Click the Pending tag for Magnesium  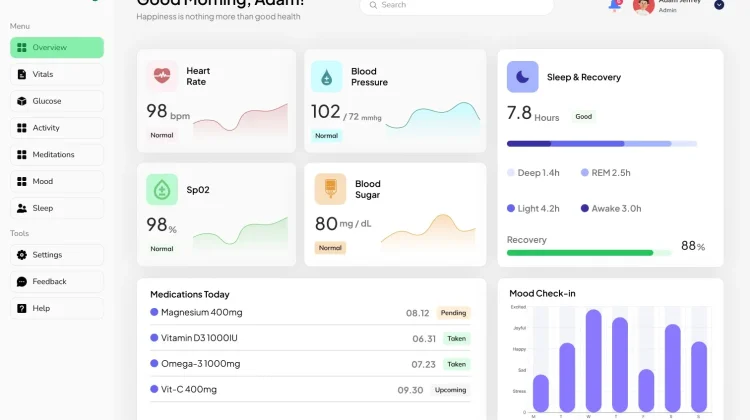click(453, 313)
